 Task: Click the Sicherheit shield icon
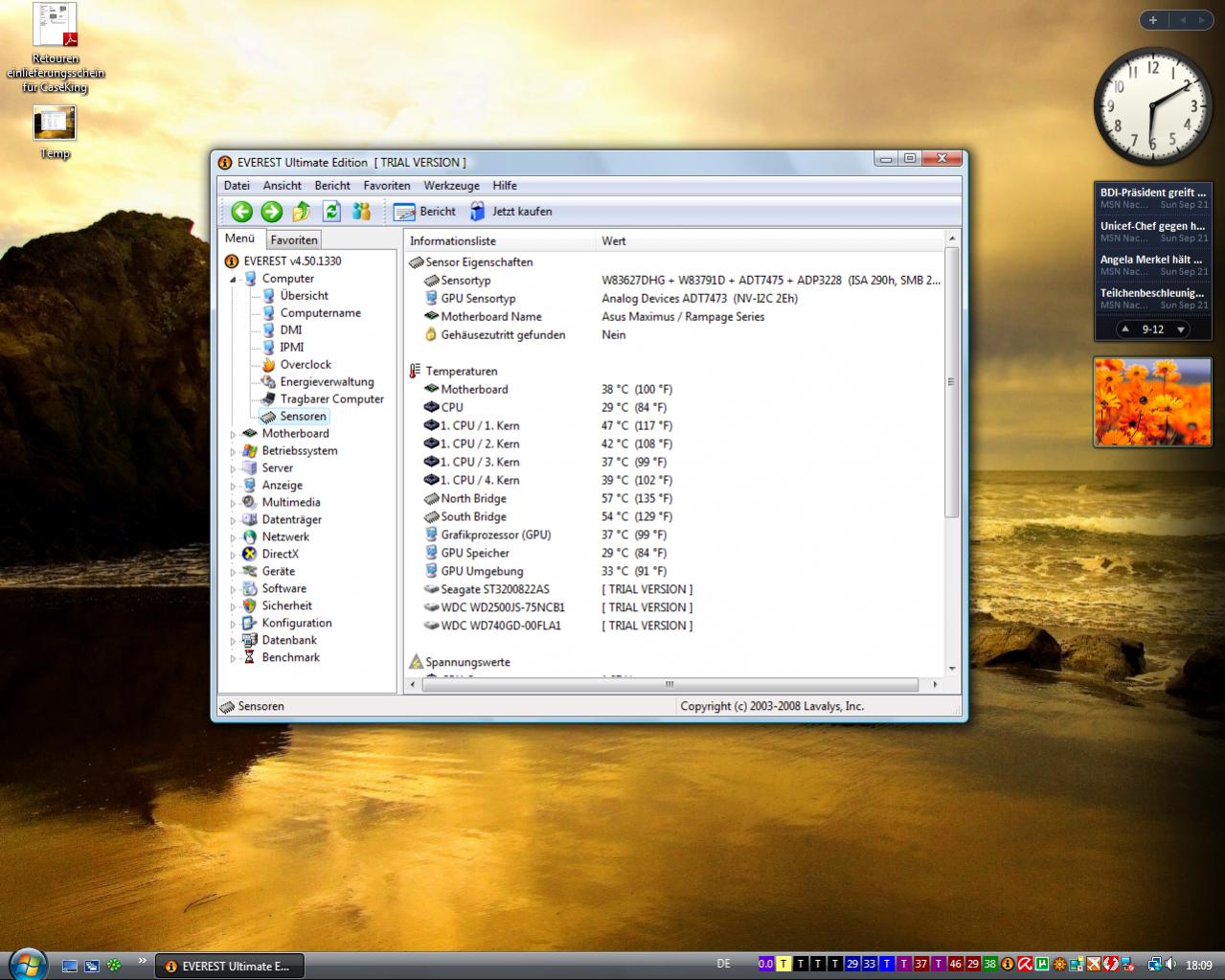tap(249, 606)
